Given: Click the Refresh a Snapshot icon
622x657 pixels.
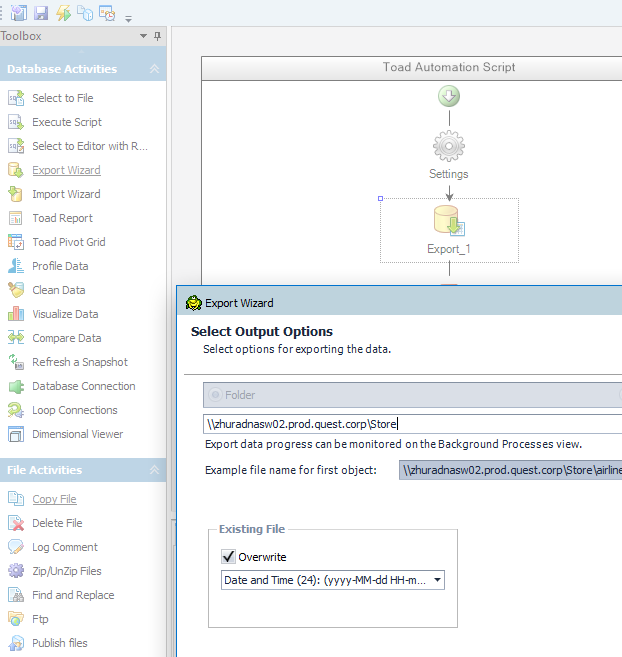Looking at the screenshot, I should coord(16,362).
